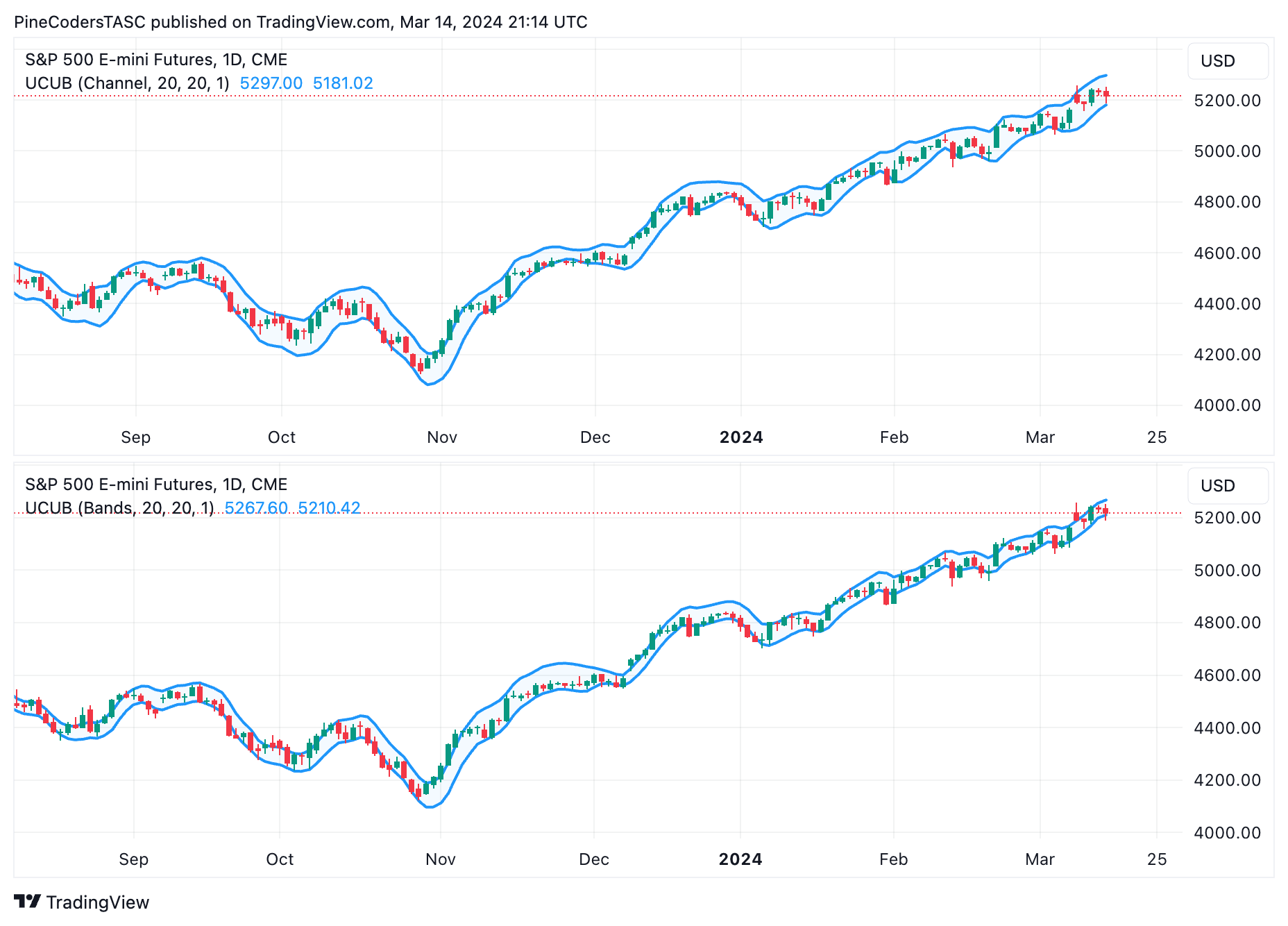Click the 4400.00 price label on top chart
Viewport: 1288px width, 926px height.
pos(1227,304)
